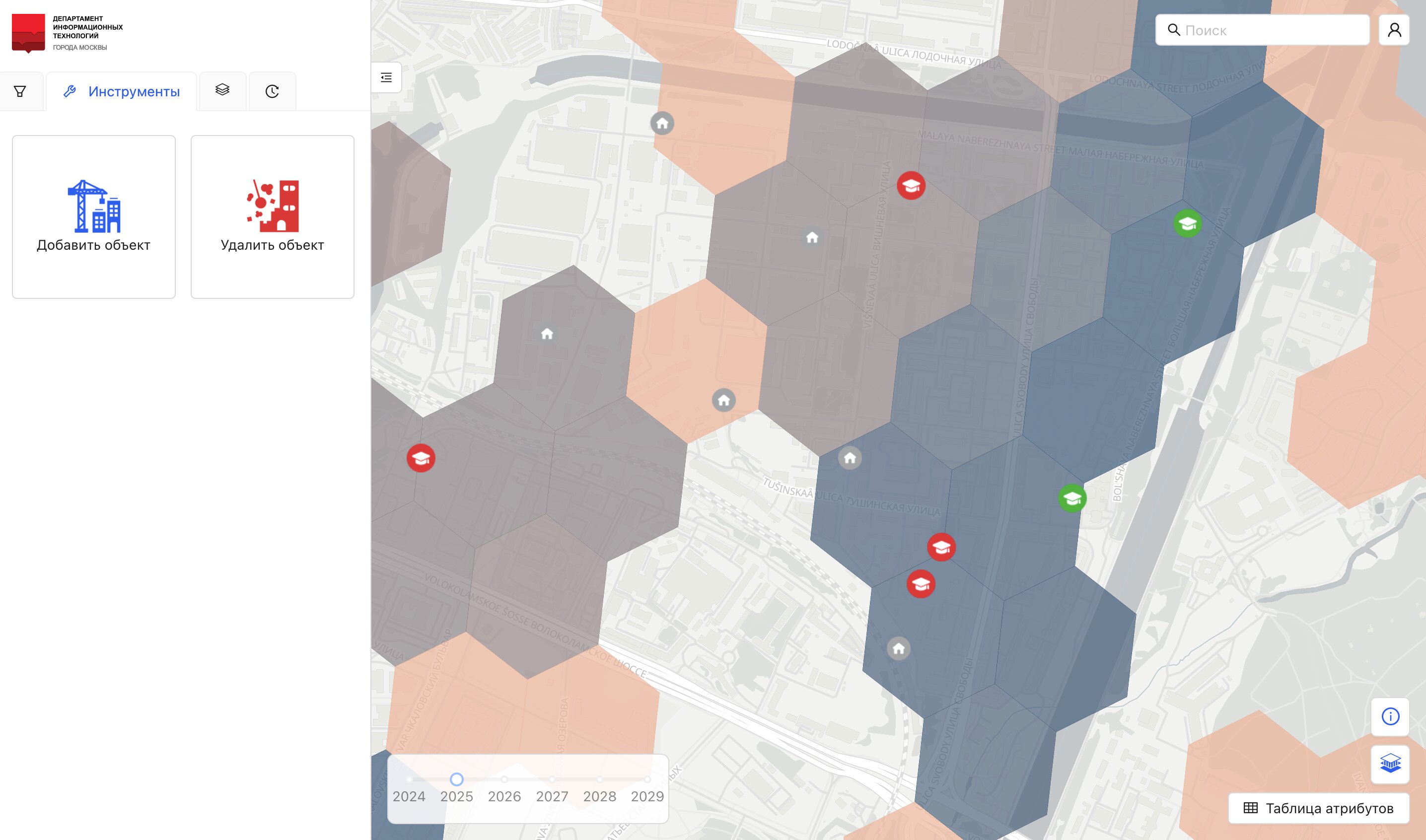The image size is (1426, 840).
Task: Click red school marker at left map edge
Action: [421, 458]
